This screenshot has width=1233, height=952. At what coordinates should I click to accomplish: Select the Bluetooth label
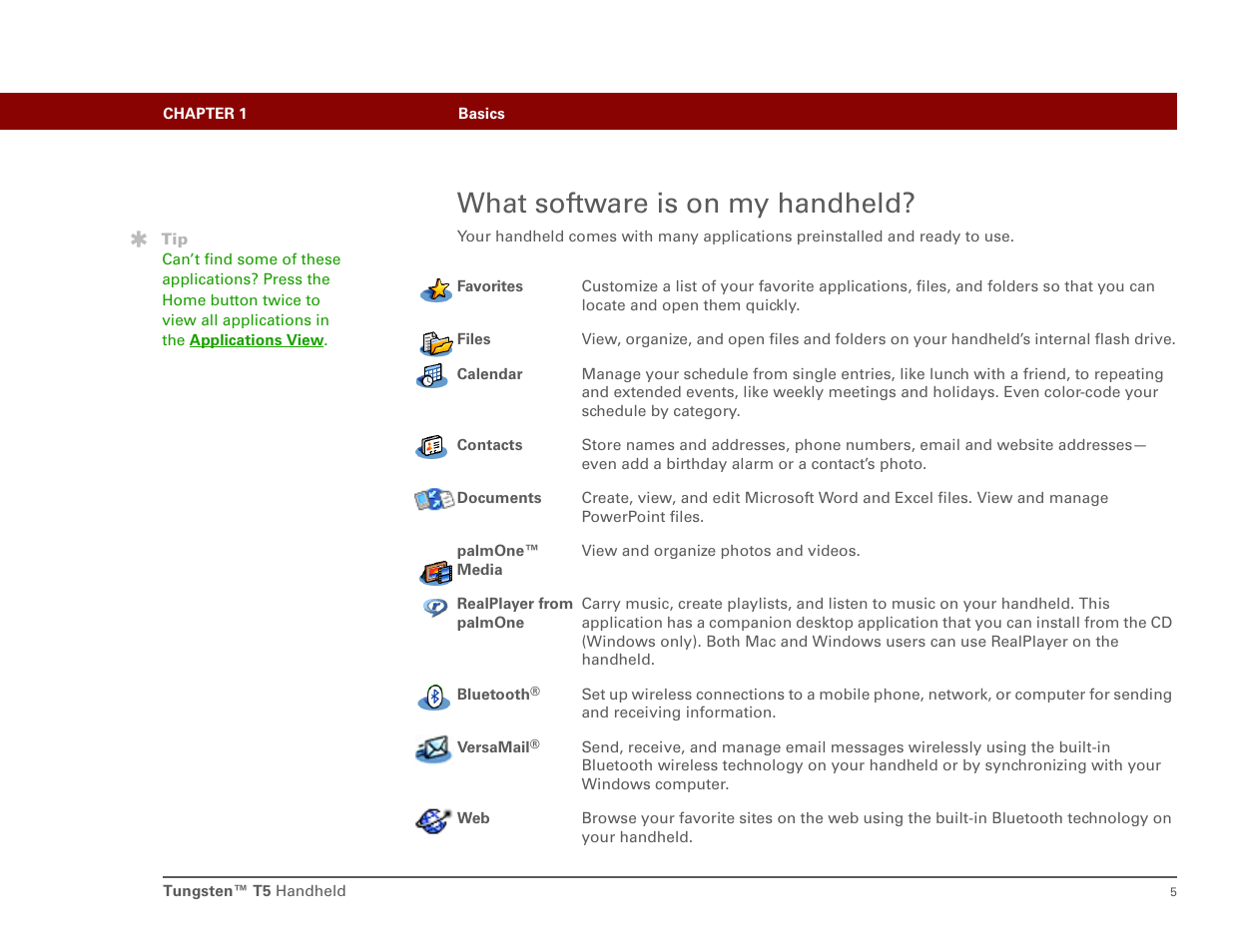click(498, 694)
